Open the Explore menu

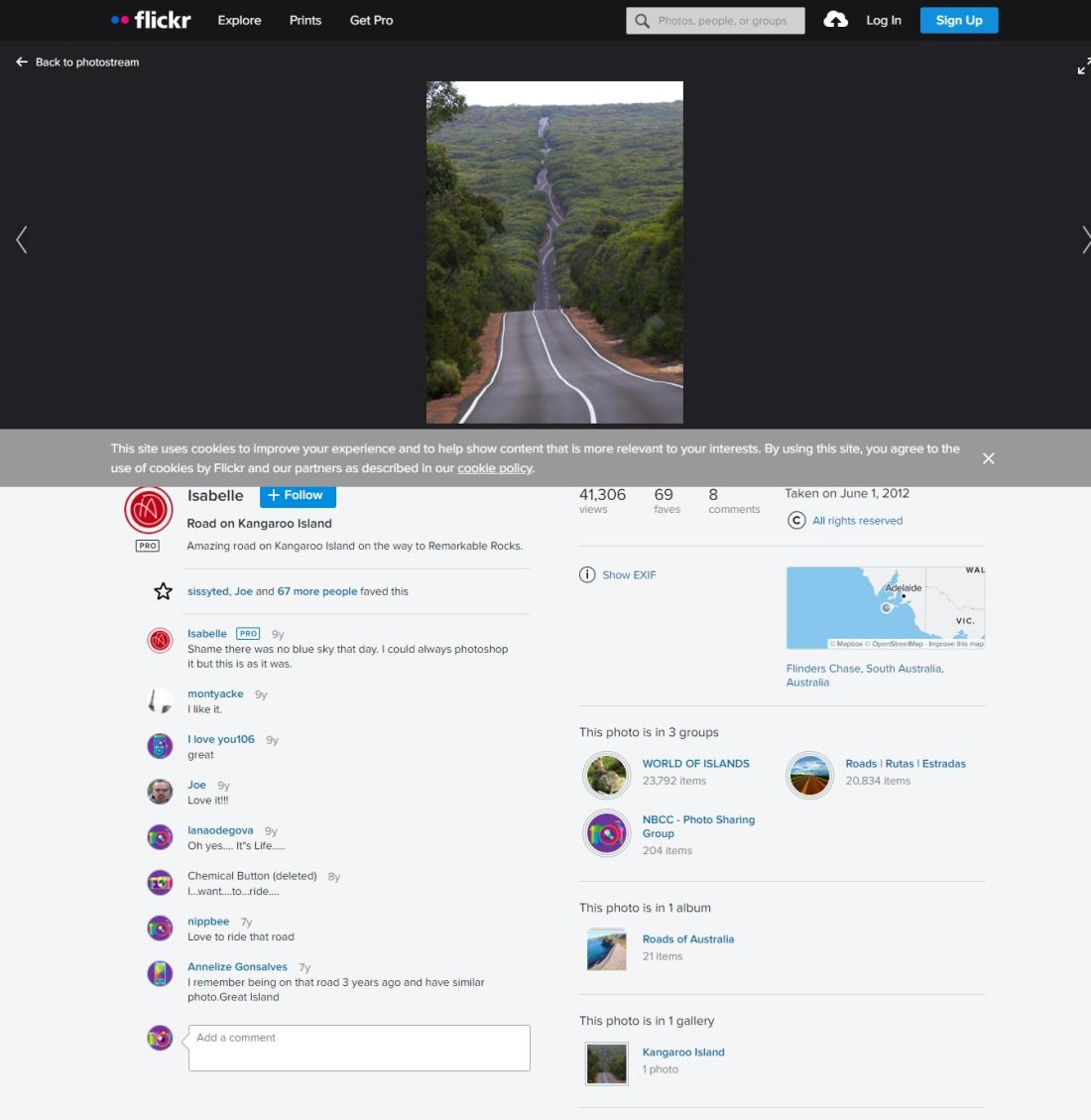239,20
